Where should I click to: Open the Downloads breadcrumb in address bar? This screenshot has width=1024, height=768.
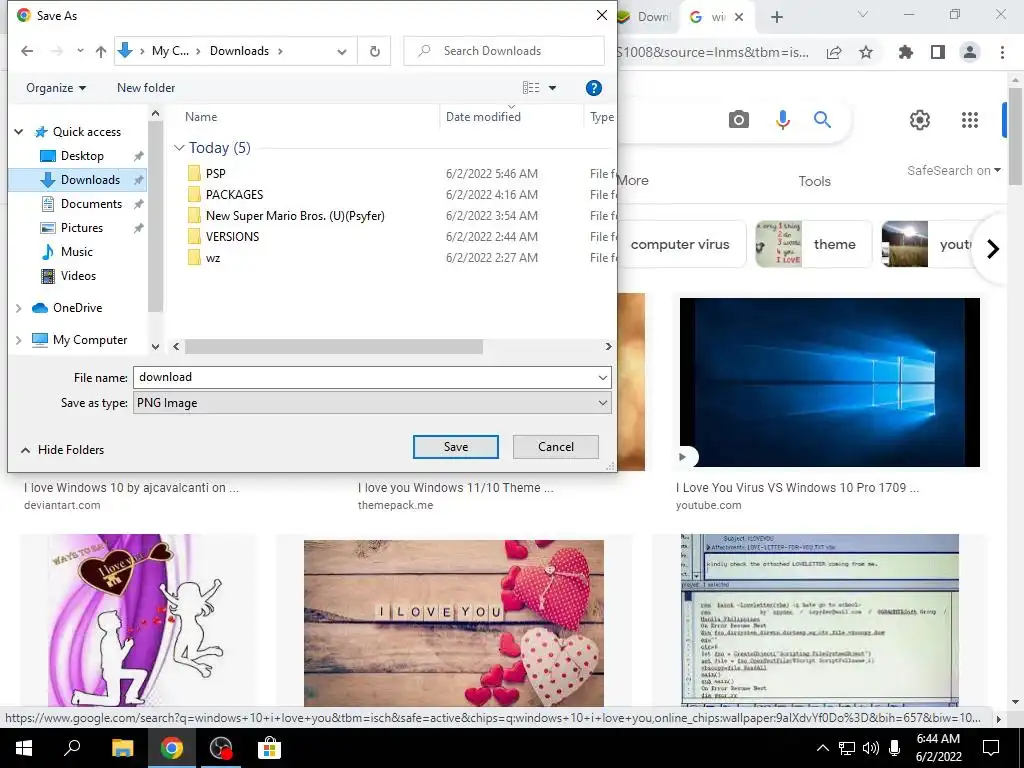pos(239,51)
